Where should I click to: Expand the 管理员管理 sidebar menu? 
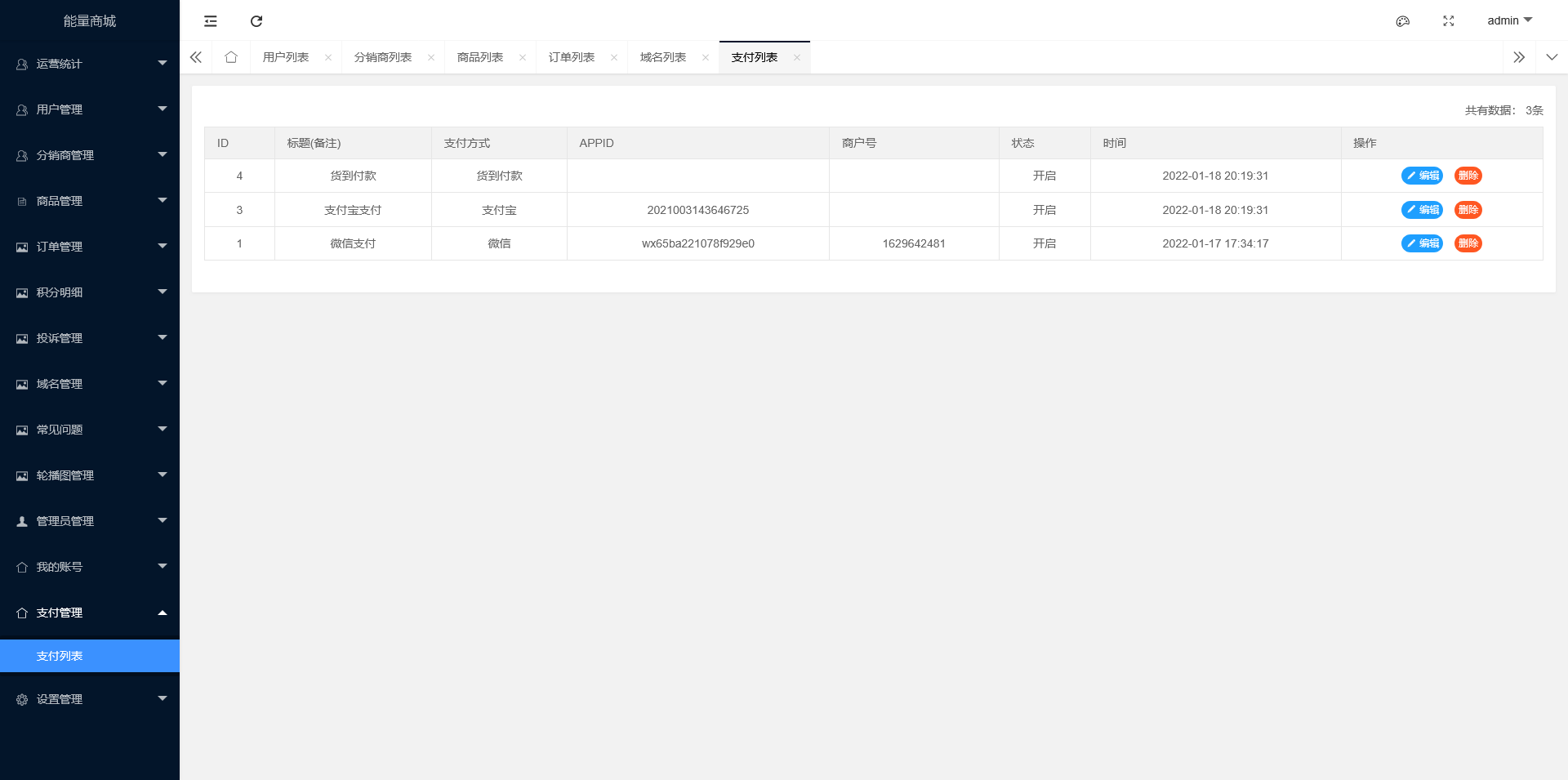90,521
